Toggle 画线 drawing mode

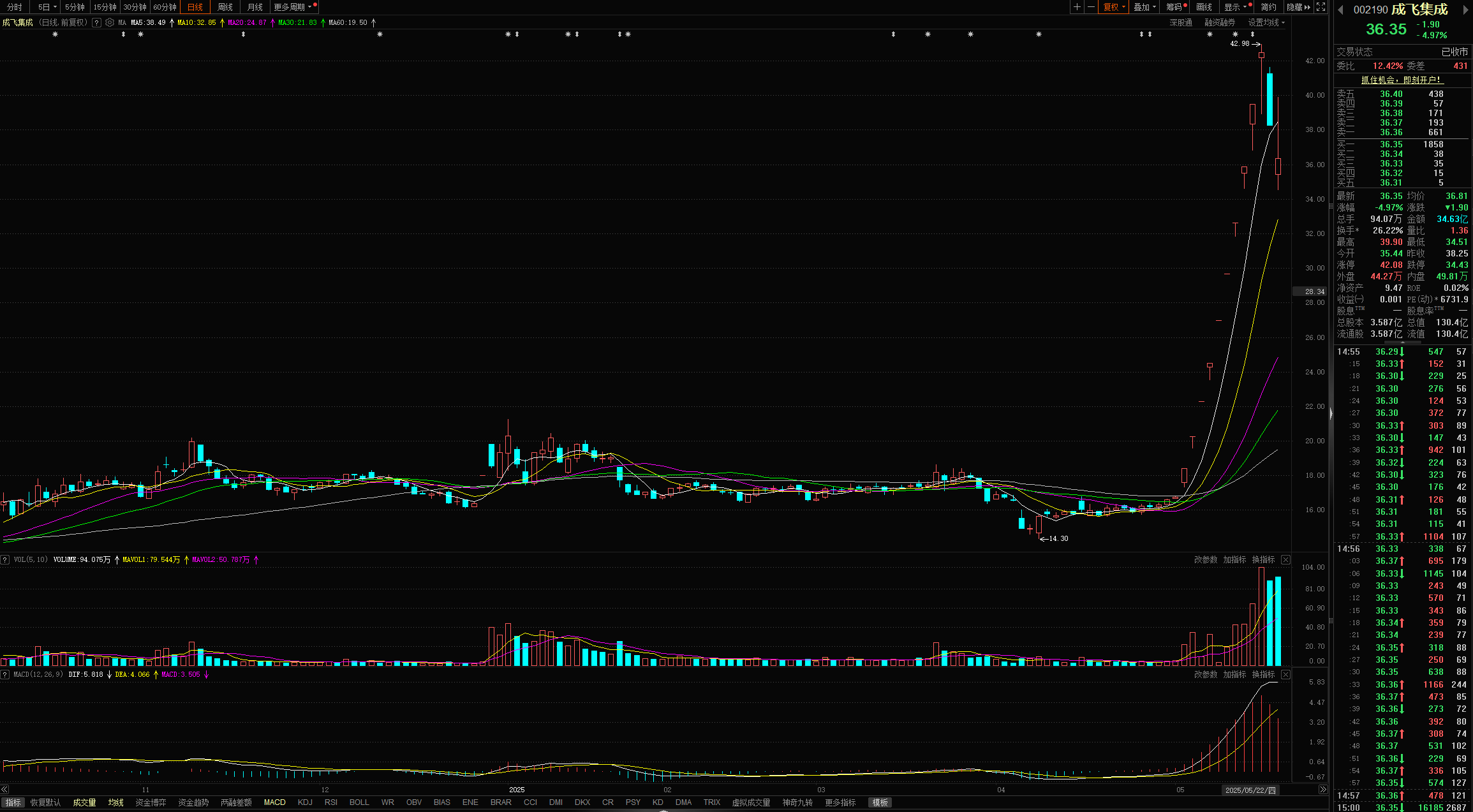pos(1204,7)
